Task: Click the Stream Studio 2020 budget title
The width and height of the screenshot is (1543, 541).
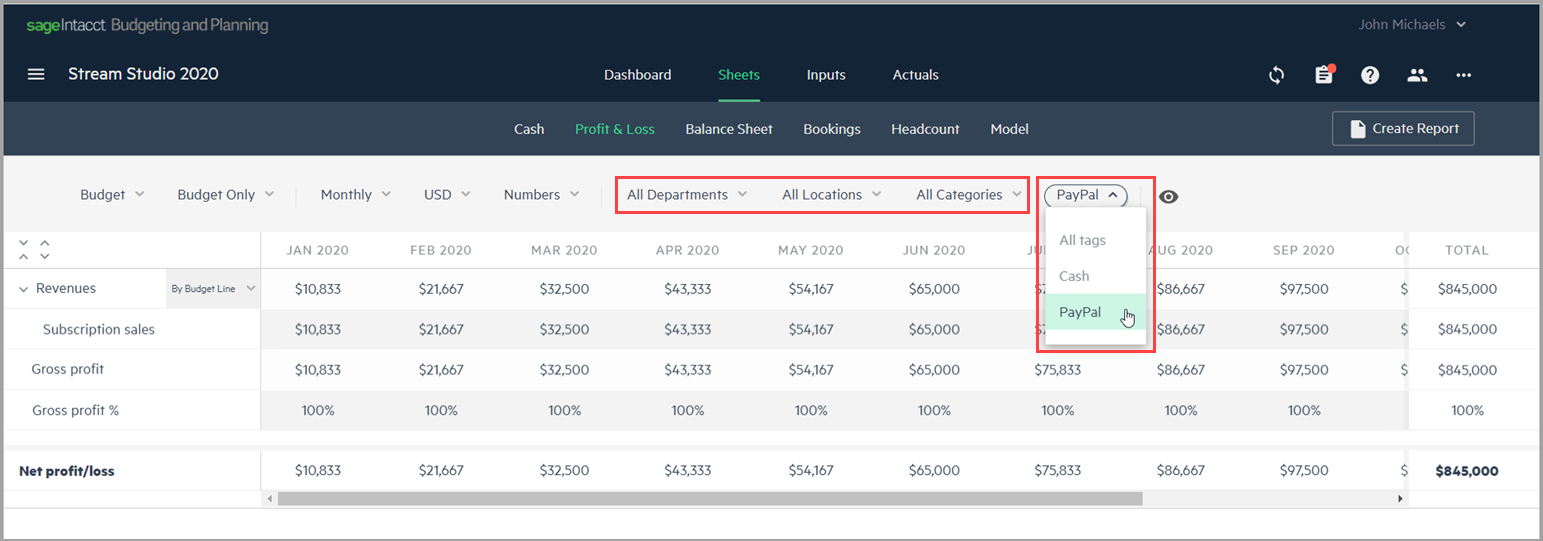Action: [x=143, y=74]
